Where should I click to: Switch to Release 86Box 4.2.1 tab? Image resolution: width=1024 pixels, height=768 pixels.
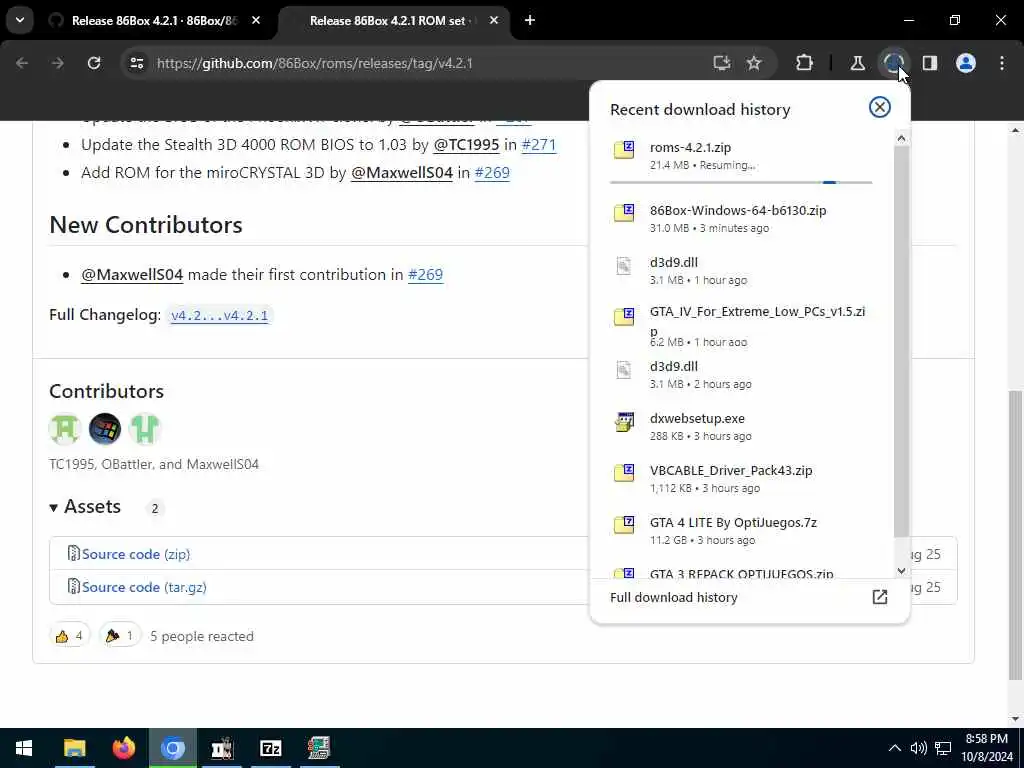pos(153,20)
